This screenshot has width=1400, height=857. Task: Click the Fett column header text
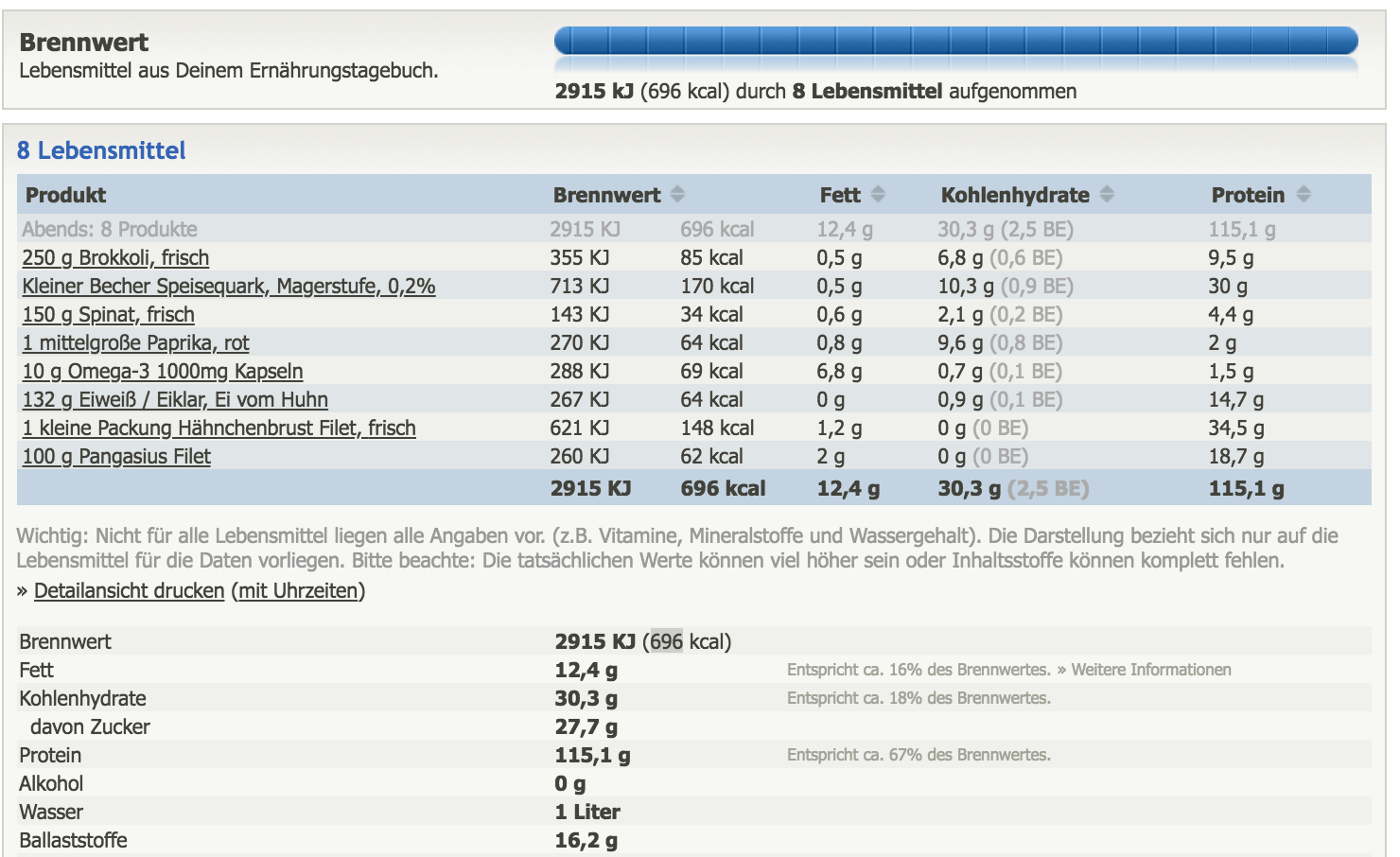coord(840,195)
